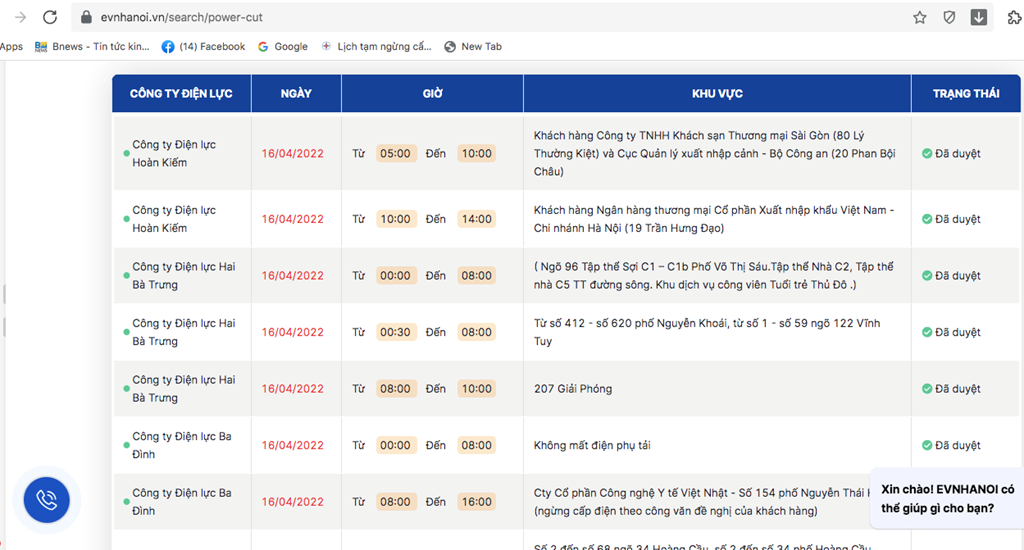The width and height of the screenshot is (1024, 550).
Task: Click the 00:30 start time badge
Action: click(396, 332)
